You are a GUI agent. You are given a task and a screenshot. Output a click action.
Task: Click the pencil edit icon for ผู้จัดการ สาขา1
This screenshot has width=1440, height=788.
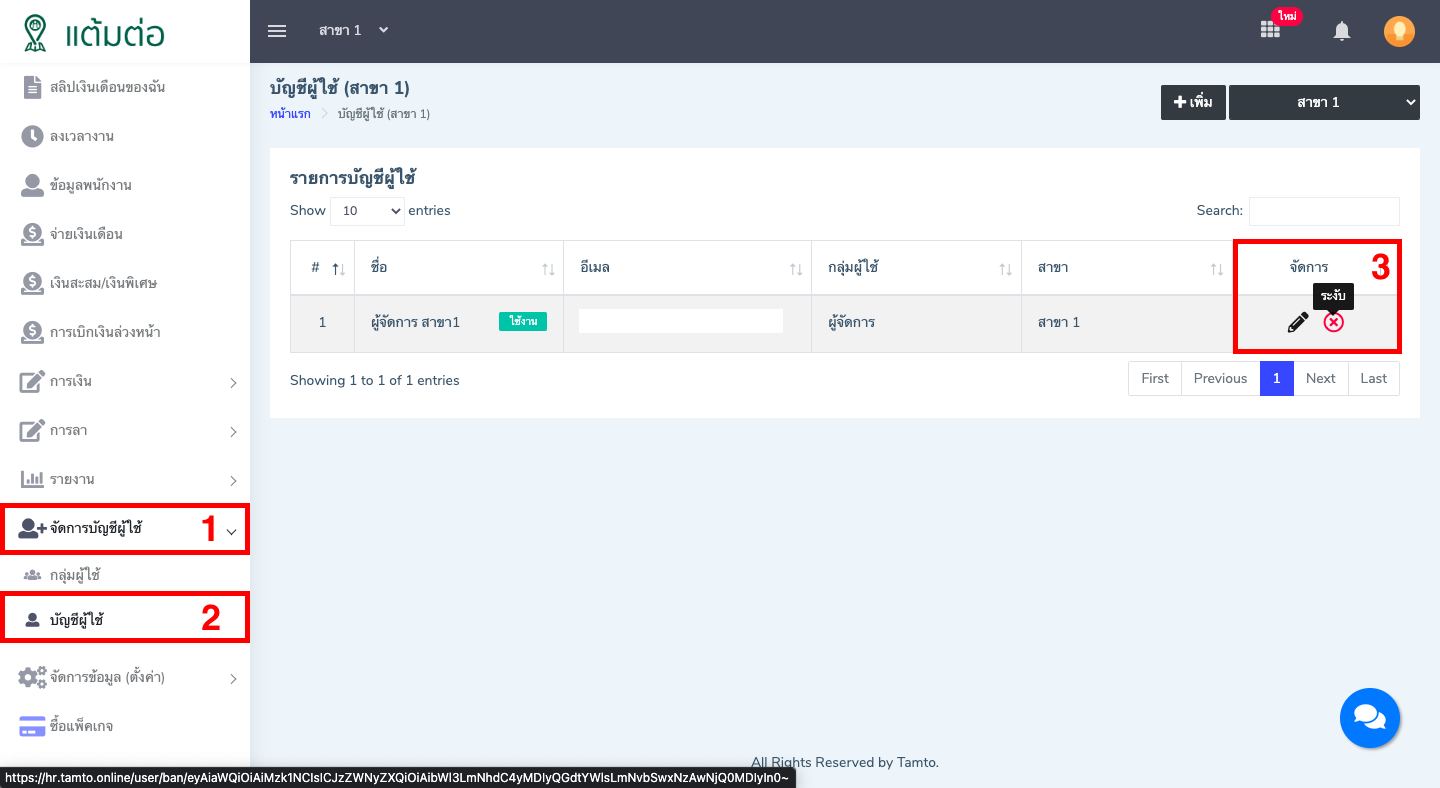coord(1297,322)
